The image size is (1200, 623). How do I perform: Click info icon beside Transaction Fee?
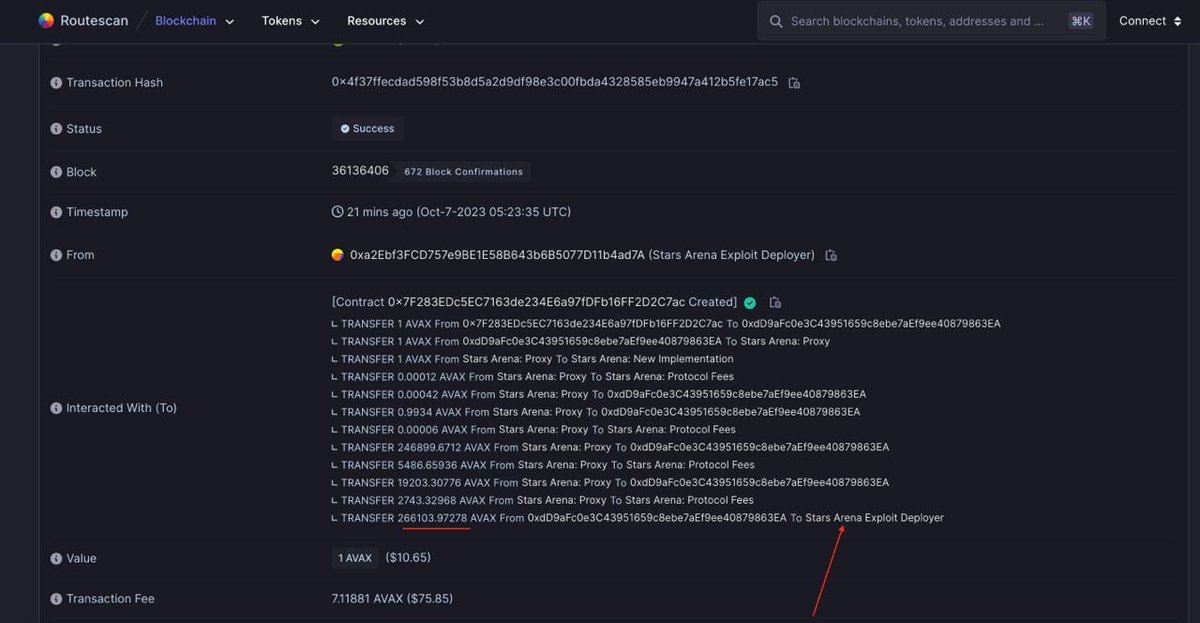coord(56,599)
